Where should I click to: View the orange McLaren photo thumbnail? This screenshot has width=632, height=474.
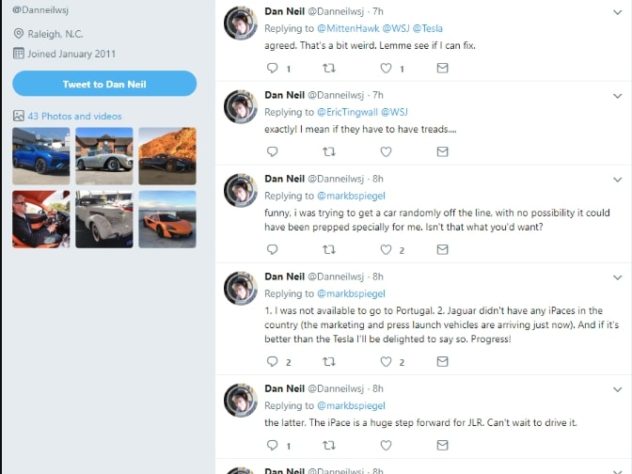tap(167, 219)
